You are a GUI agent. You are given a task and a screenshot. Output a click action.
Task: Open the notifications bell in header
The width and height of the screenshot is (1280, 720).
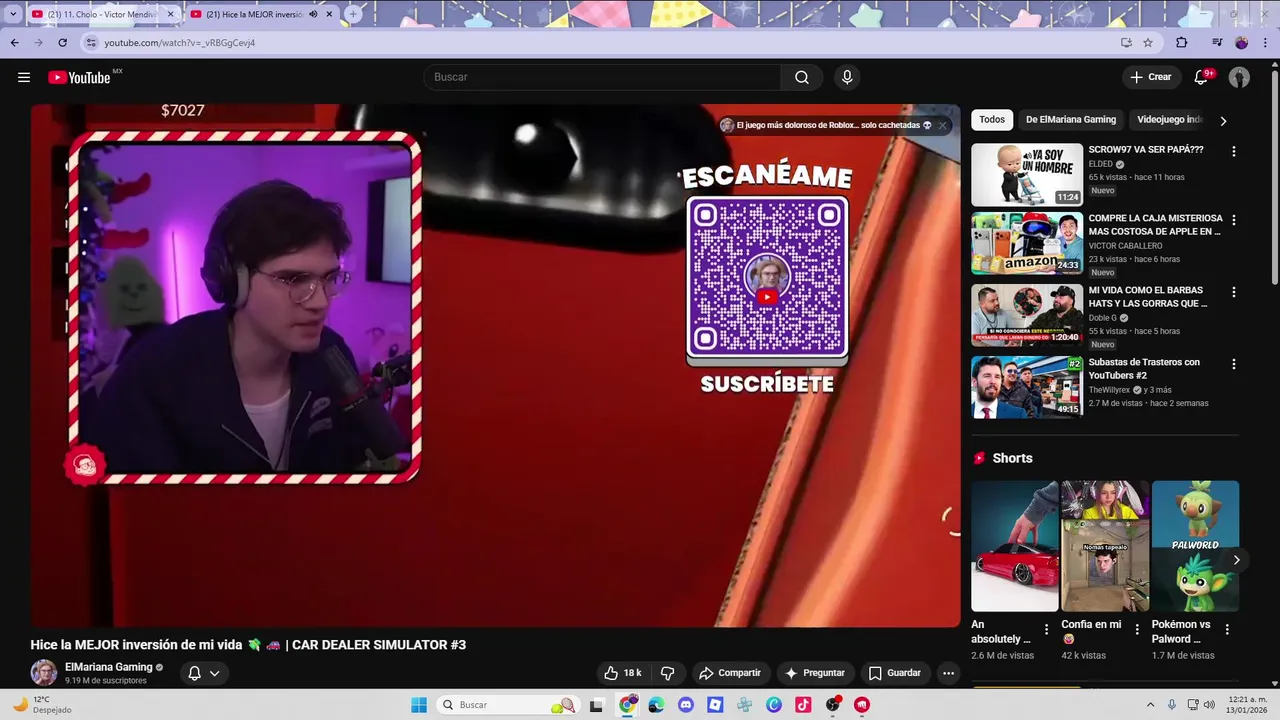[1202, 77]
